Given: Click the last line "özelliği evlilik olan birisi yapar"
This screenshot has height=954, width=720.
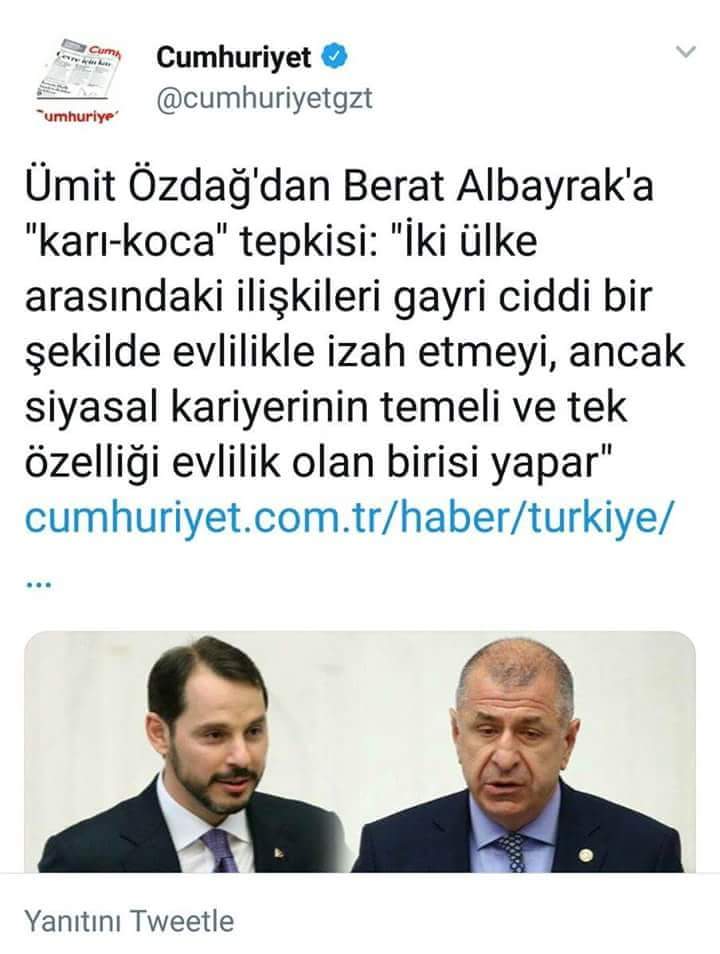Looking at the screenshot, I should click(x=318, y=462).
